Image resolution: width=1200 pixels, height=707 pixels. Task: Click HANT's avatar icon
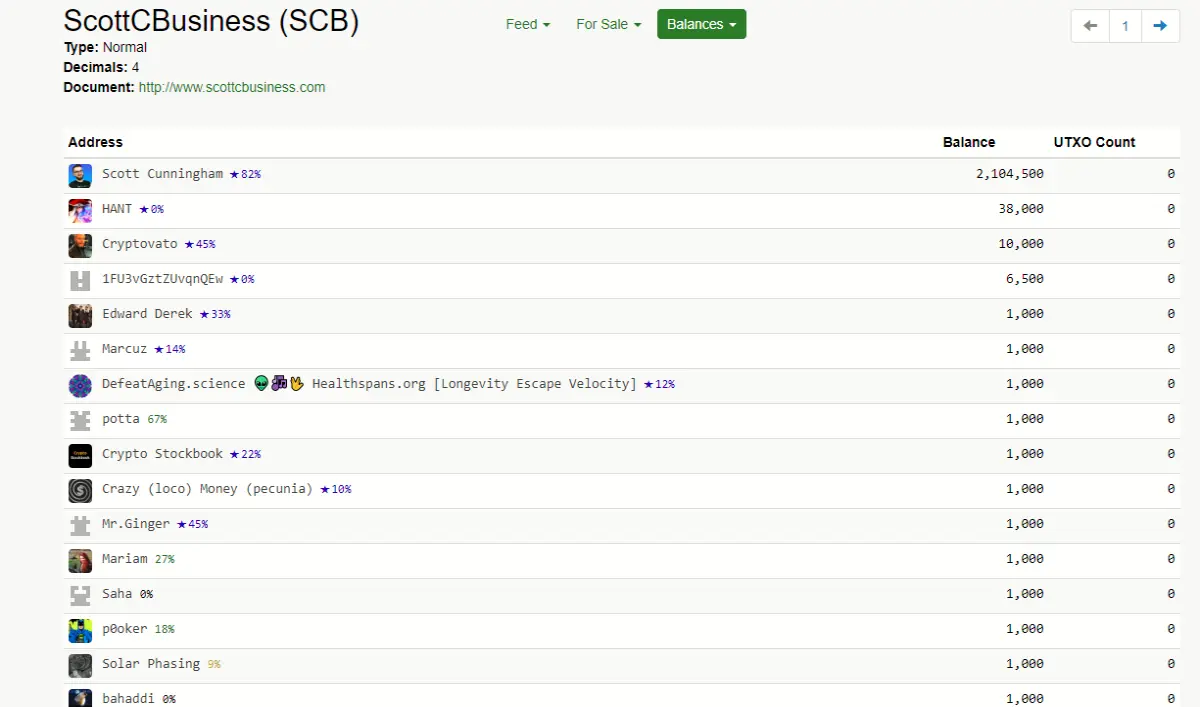(80, 211)
